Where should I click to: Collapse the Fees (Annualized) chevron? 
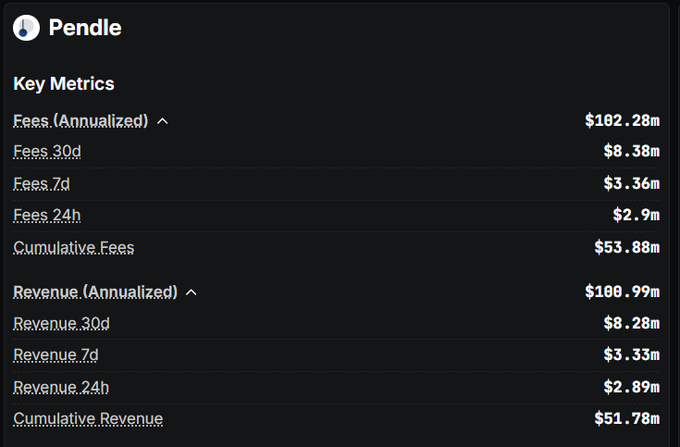click(x=163, y=121)
